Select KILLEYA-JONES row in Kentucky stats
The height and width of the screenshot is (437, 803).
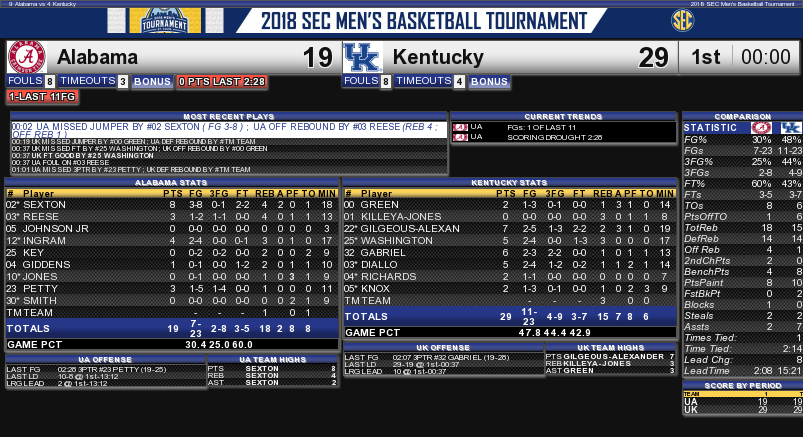coord(510,217)
